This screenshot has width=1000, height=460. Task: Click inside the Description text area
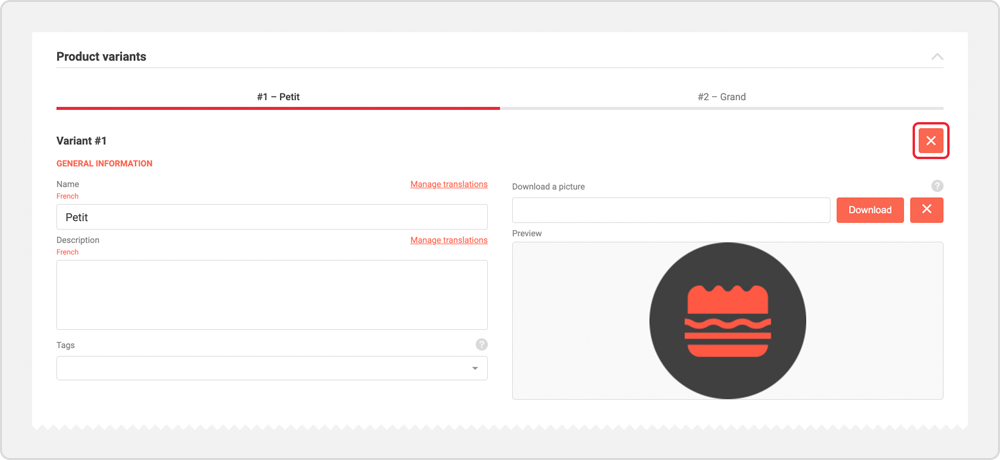click(271, 295)
